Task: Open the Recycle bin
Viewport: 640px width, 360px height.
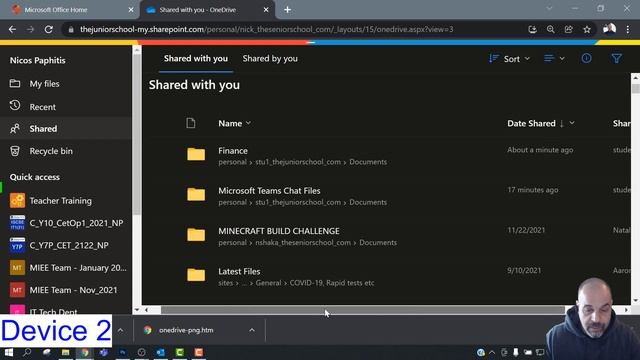Action: click(51, 151)
